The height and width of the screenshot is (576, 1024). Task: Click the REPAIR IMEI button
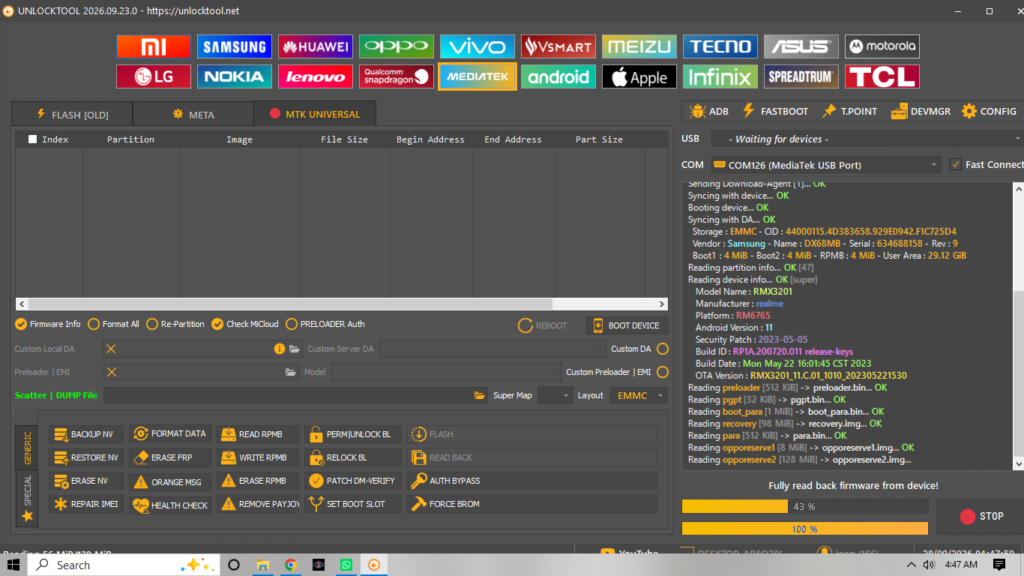(x=86, y=504)
